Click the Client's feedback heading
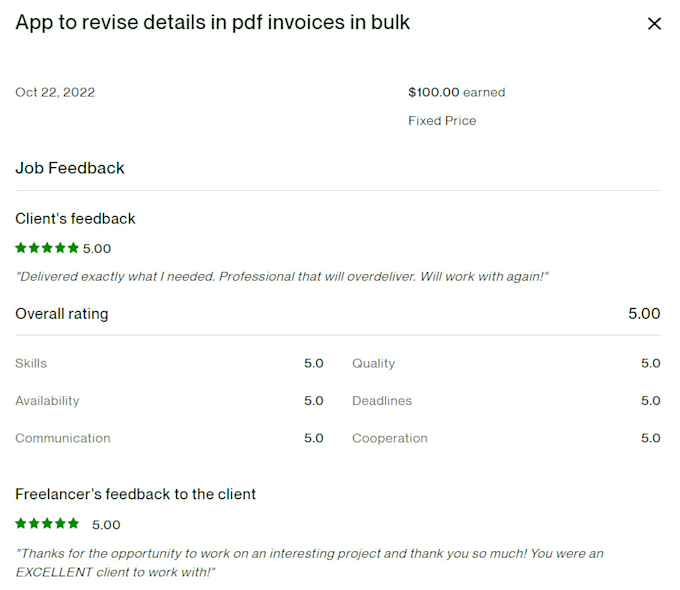Viewport: 680px width, 590px height. click(x=75, y=219)
